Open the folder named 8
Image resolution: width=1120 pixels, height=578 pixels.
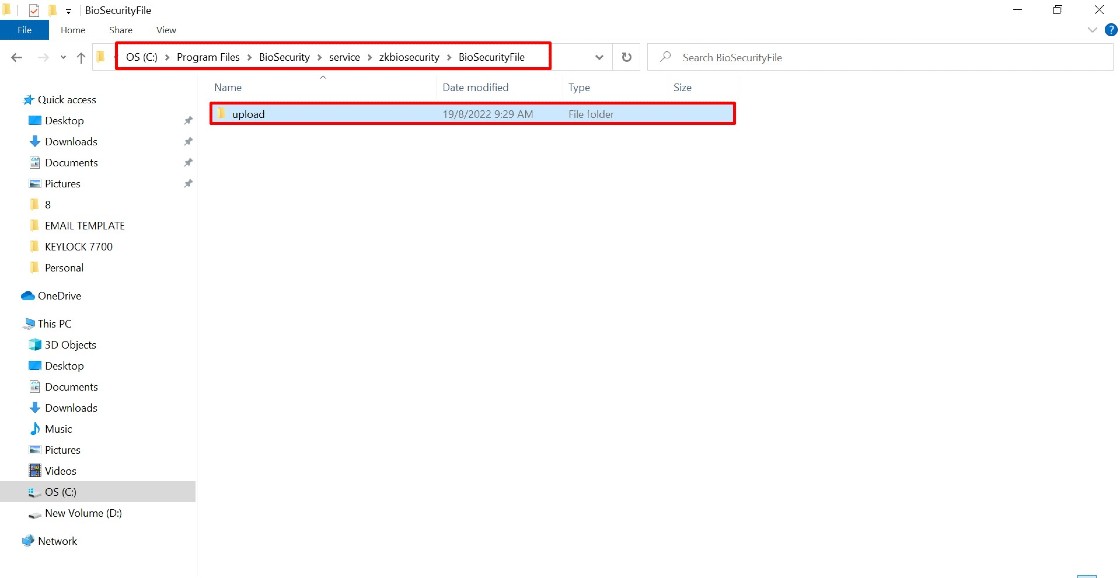(x=47, y=204)
